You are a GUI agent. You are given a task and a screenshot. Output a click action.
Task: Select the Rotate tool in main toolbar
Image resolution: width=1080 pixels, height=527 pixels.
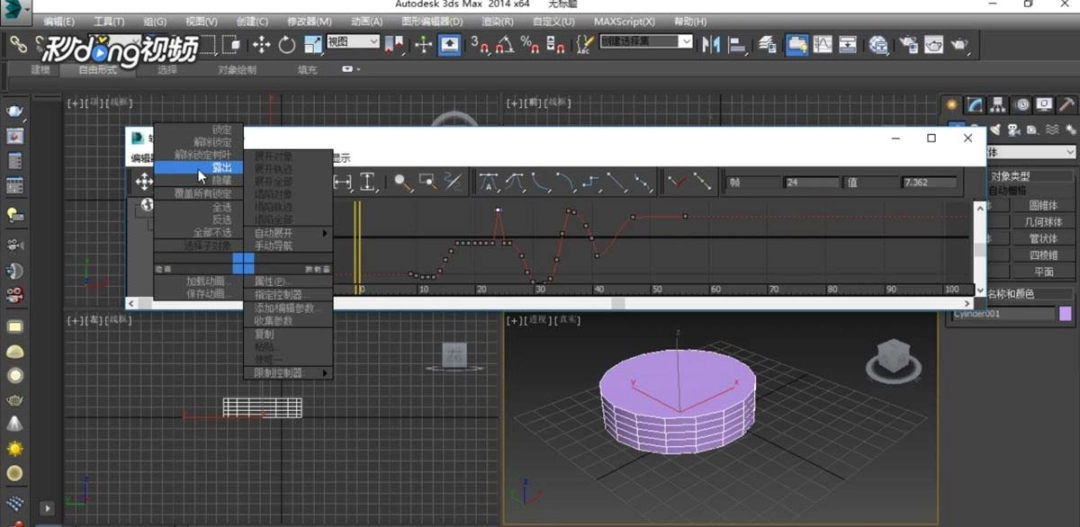coord(287,45)
